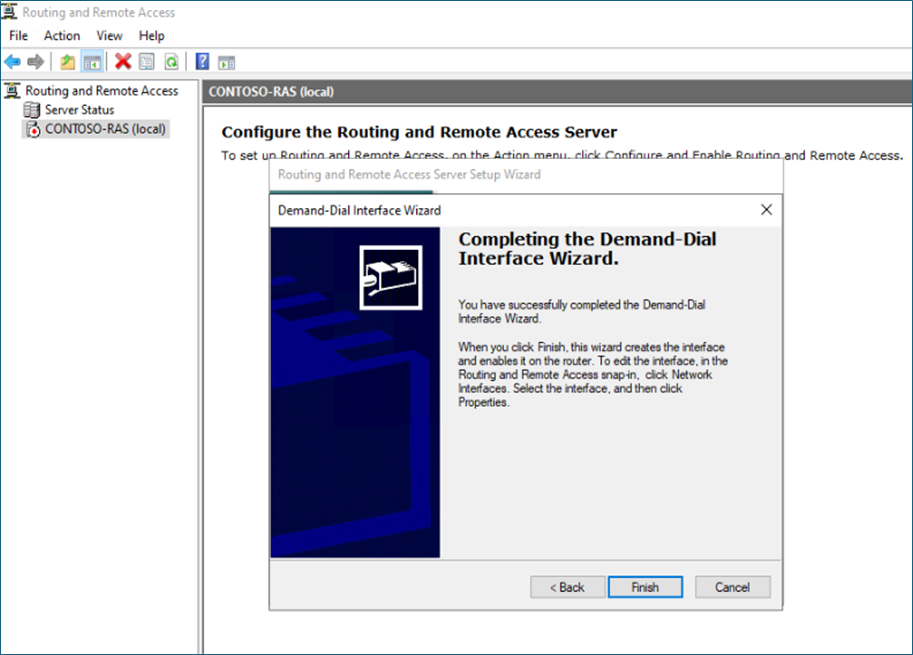913x655 pixels.
Task: Click the Forward arrow toolbar icon
Action: pos(36,62)
